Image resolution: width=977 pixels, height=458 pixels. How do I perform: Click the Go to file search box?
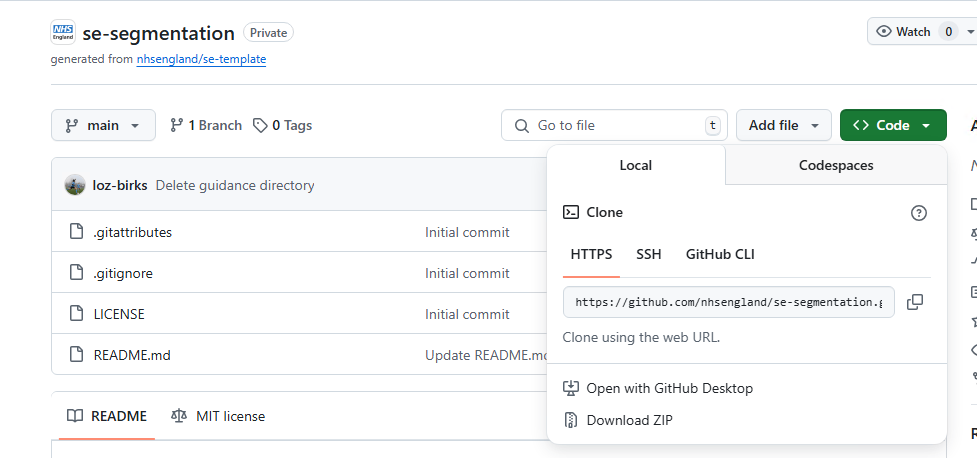click(x=615, y=125)
